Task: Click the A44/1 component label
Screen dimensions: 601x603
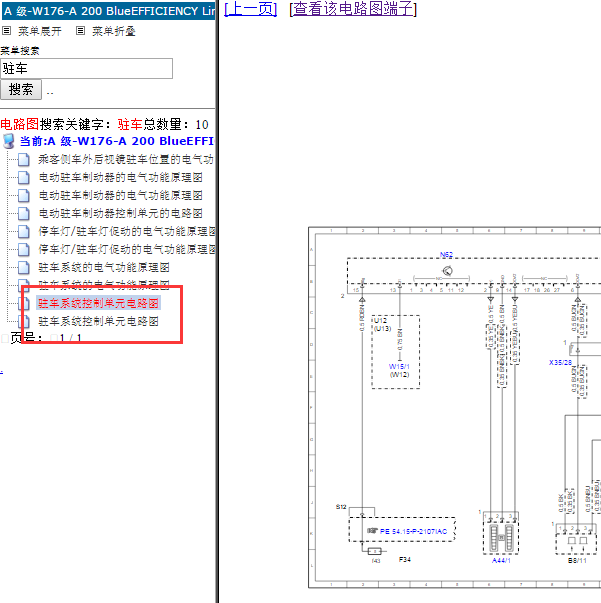Action: point(501,561)
